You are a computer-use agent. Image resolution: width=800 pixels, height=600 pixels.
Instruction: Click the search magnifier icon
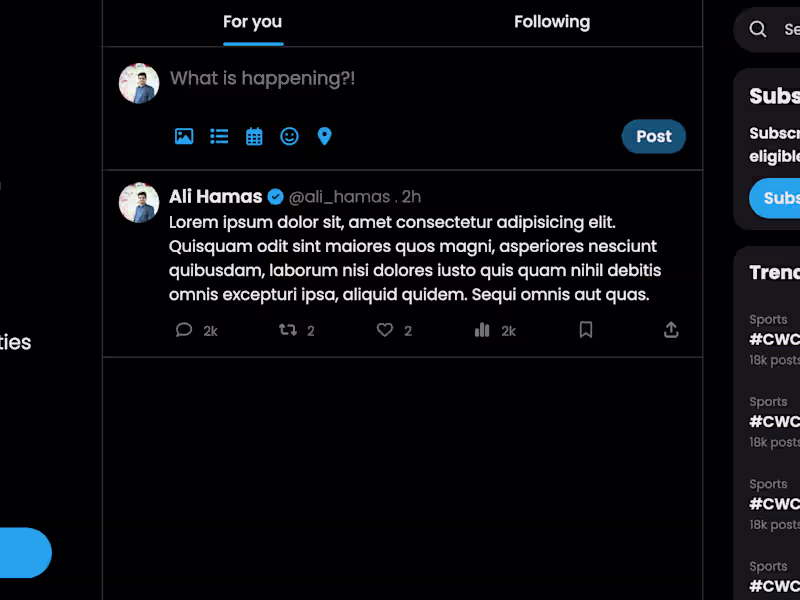pyautogui.click(x=758, y=29)
